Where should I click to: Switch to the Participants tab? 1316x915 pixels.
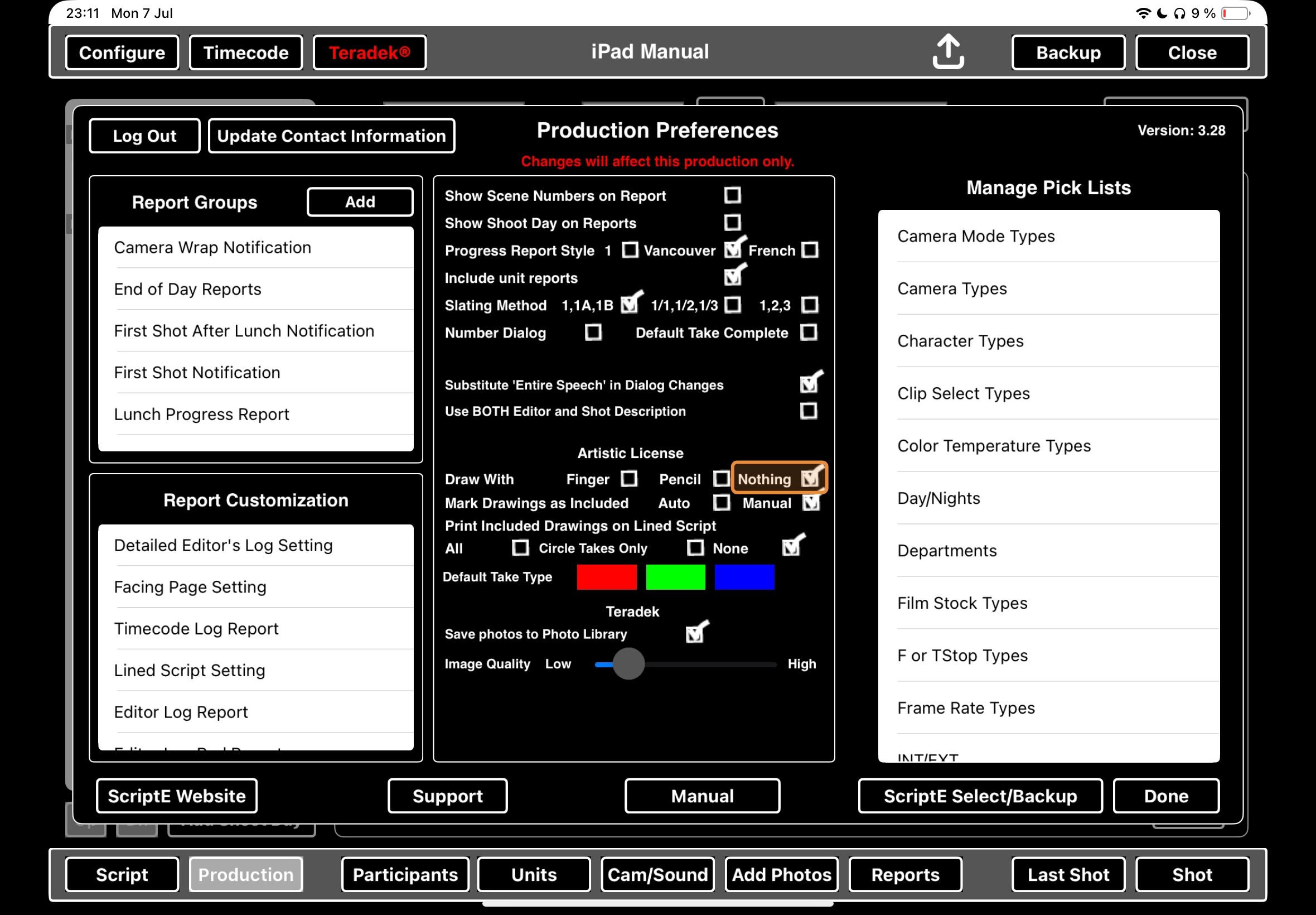(405, 874)
